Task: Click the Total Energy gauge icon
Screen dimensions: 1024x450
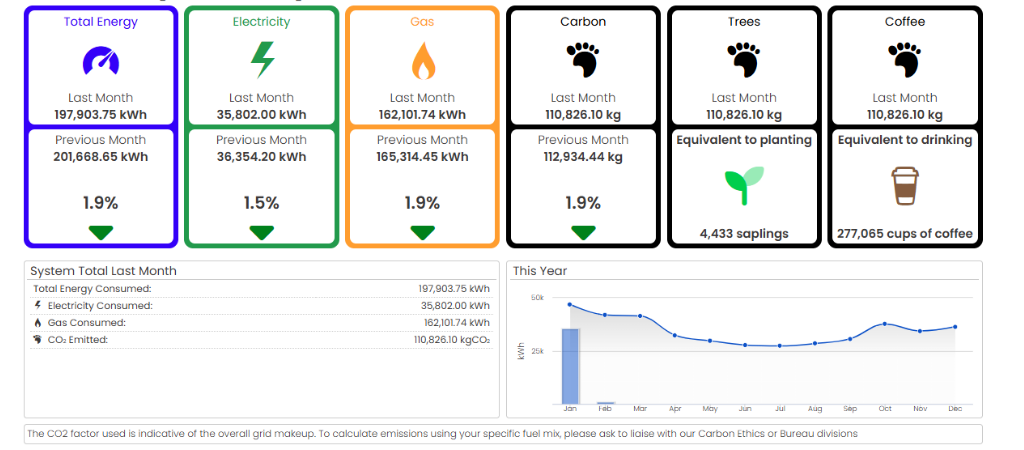Action: point(100,61)
